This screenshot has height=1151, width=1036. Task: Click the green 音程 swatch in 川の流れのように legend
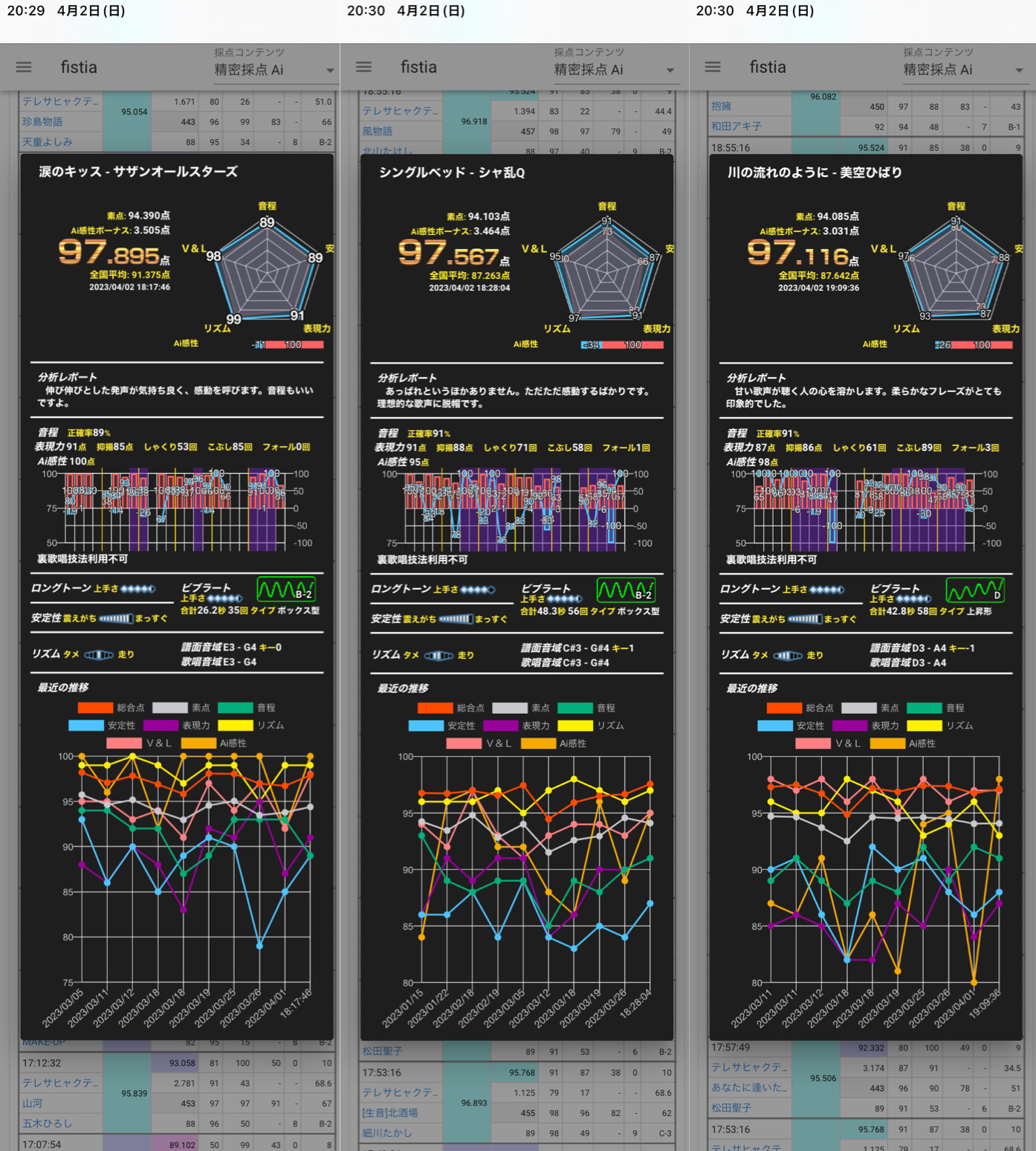pos(925,709)
